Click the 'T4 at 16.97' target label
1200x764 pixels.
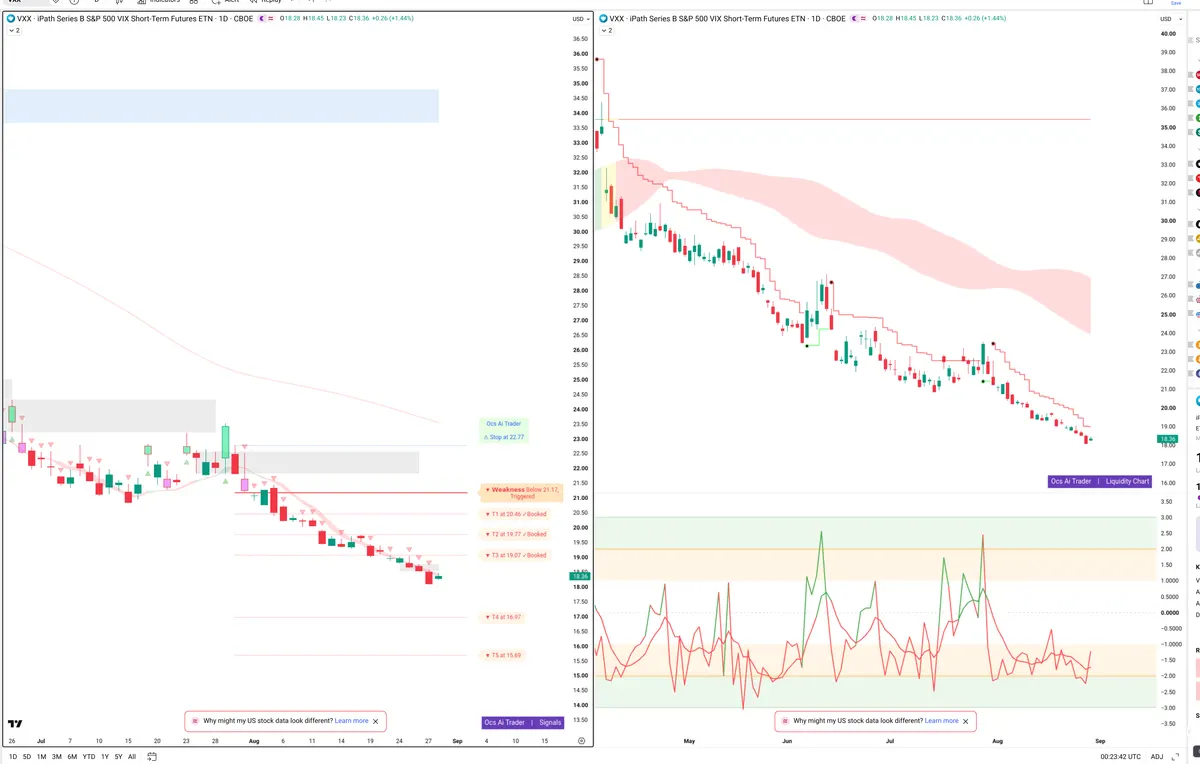(503, 617)
